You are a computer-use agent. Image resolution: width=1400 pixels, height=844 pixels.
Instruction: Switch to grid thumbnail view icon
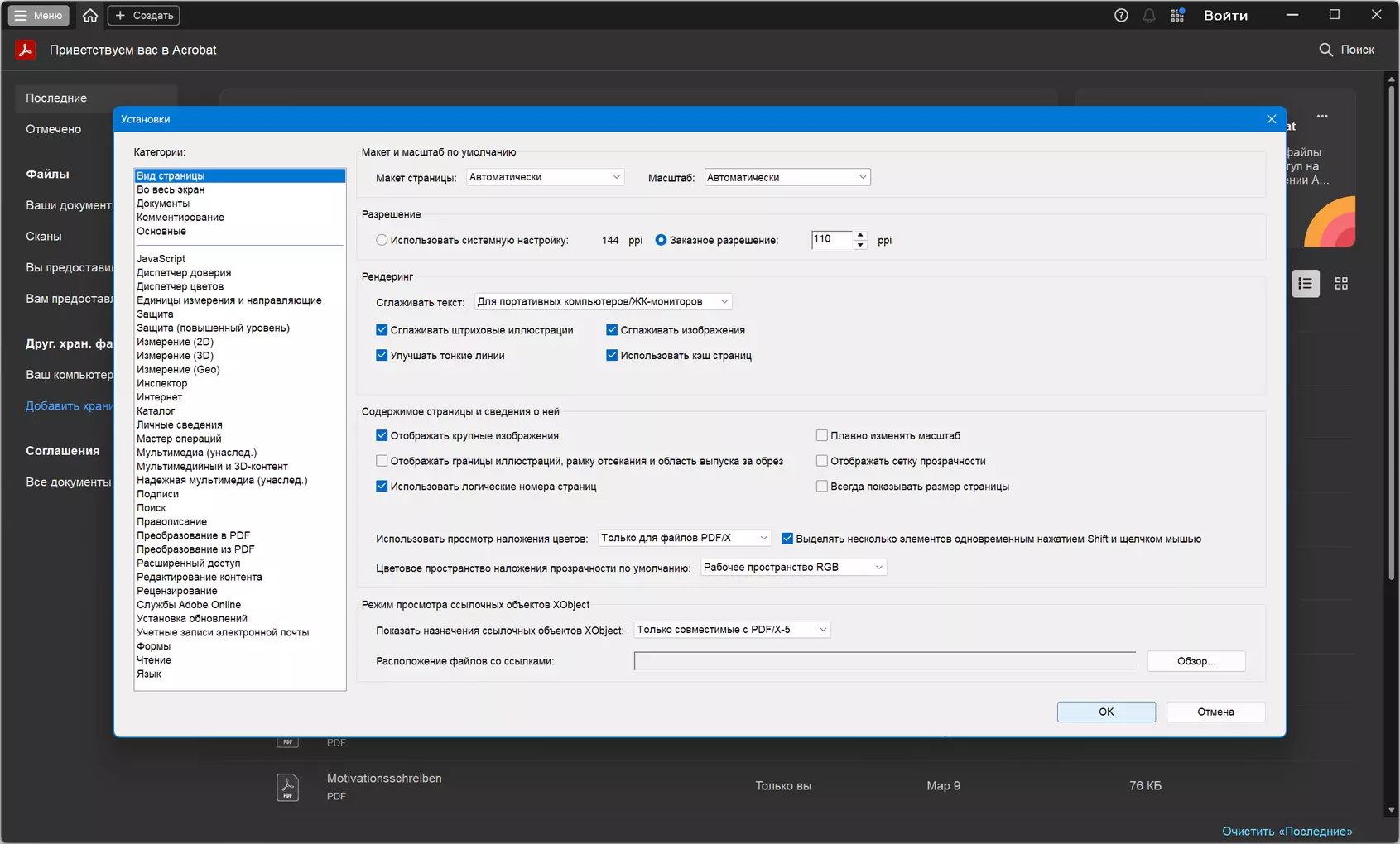(1341, 284)
